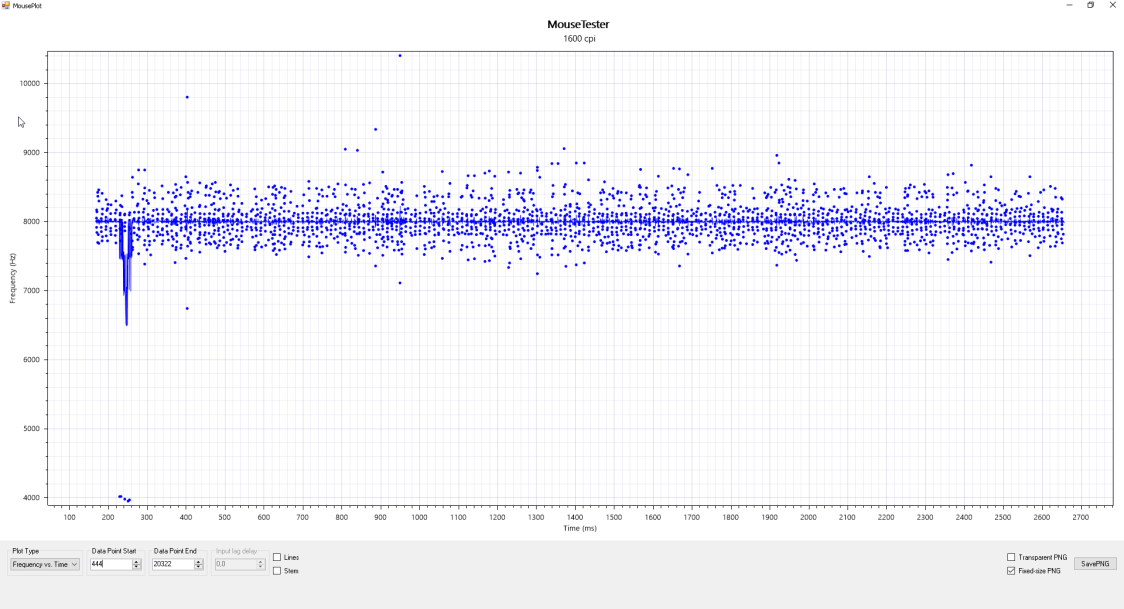Viewport: 1124px width, 609px height.
Task: Click the MousePlot app icon in title bar
Action: (5, 5)
